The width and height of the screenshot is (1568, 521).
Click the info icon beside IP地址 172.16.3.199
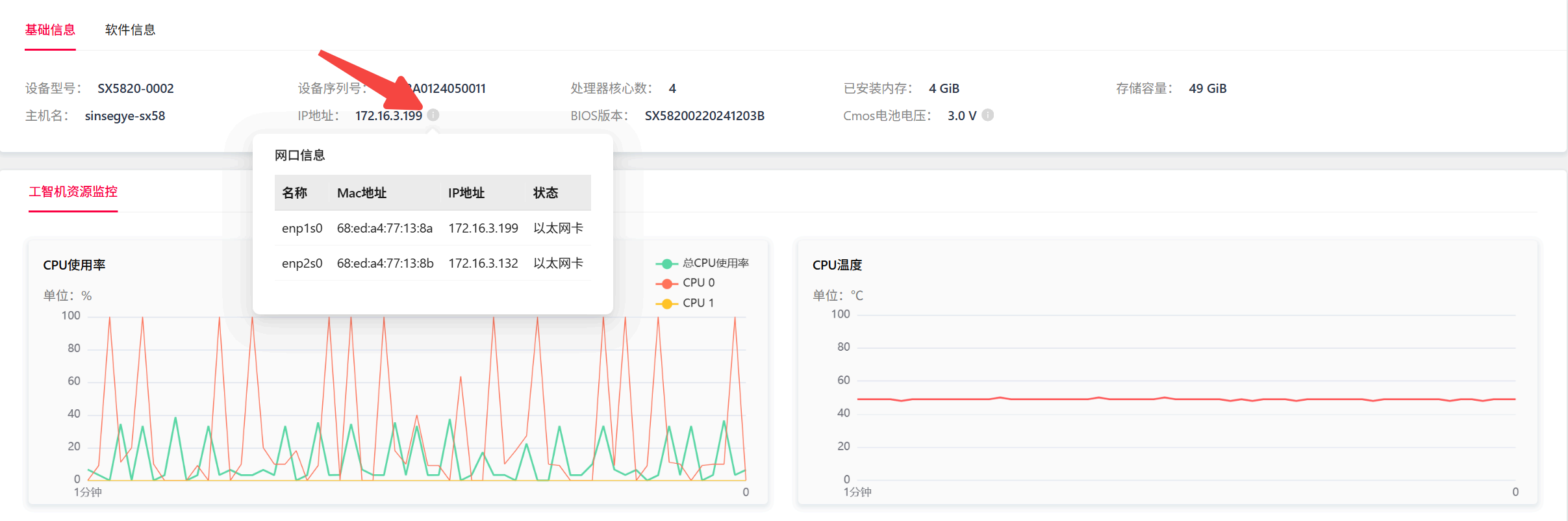click(x=433, y=115)
